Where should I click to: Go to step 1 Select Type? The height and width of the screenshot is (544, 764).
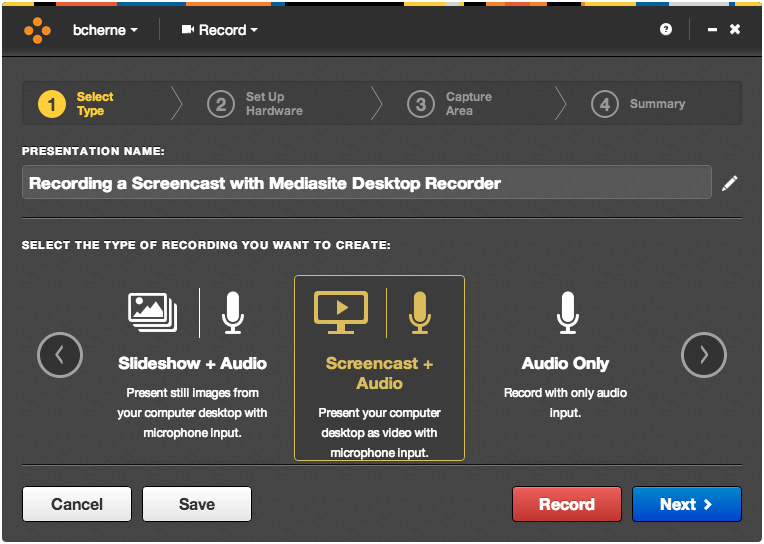(x=76, y=104)
